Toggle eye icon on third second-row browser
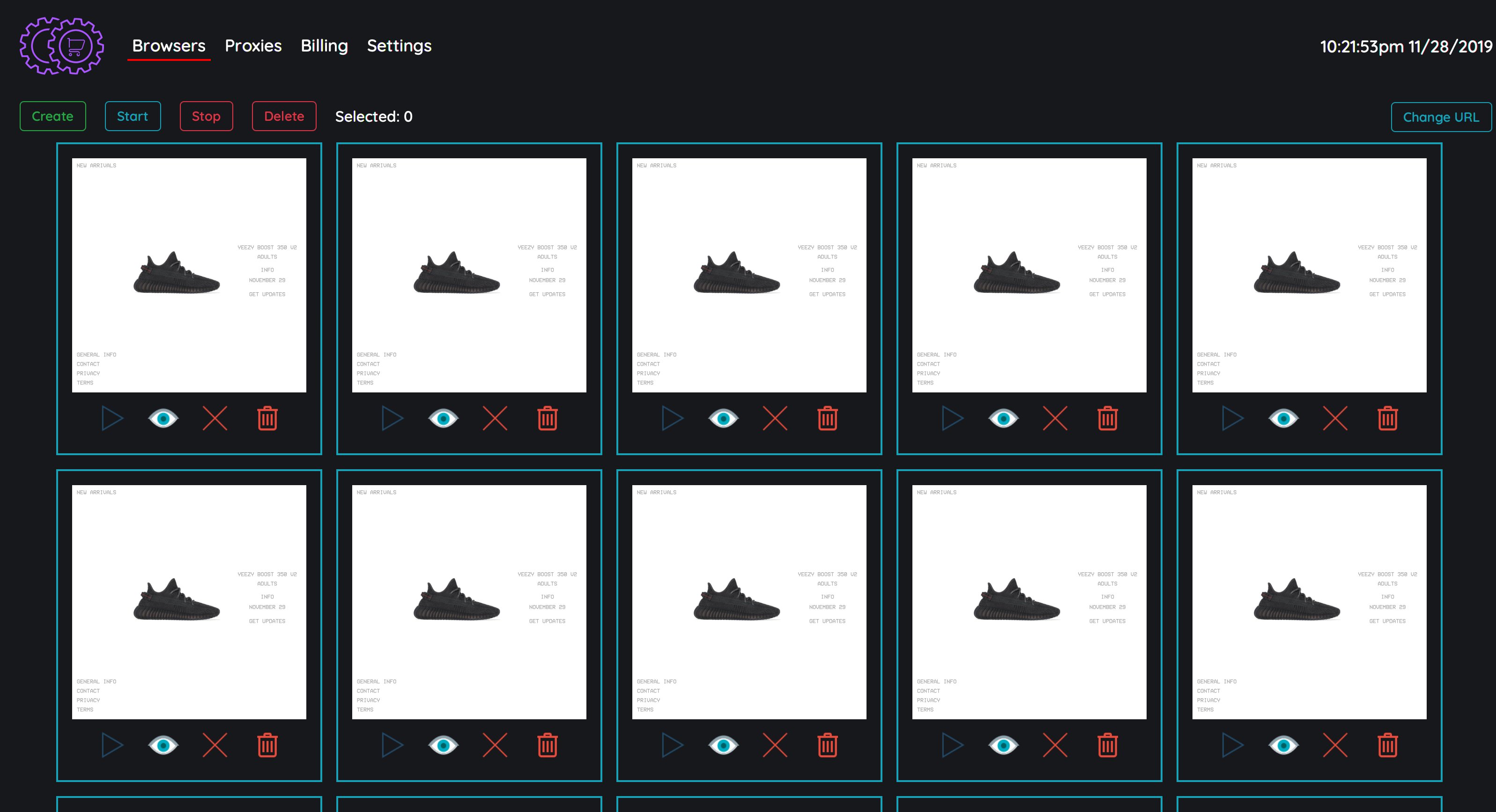The height and width of the screenshot is (812, 1496). (724, 745)
